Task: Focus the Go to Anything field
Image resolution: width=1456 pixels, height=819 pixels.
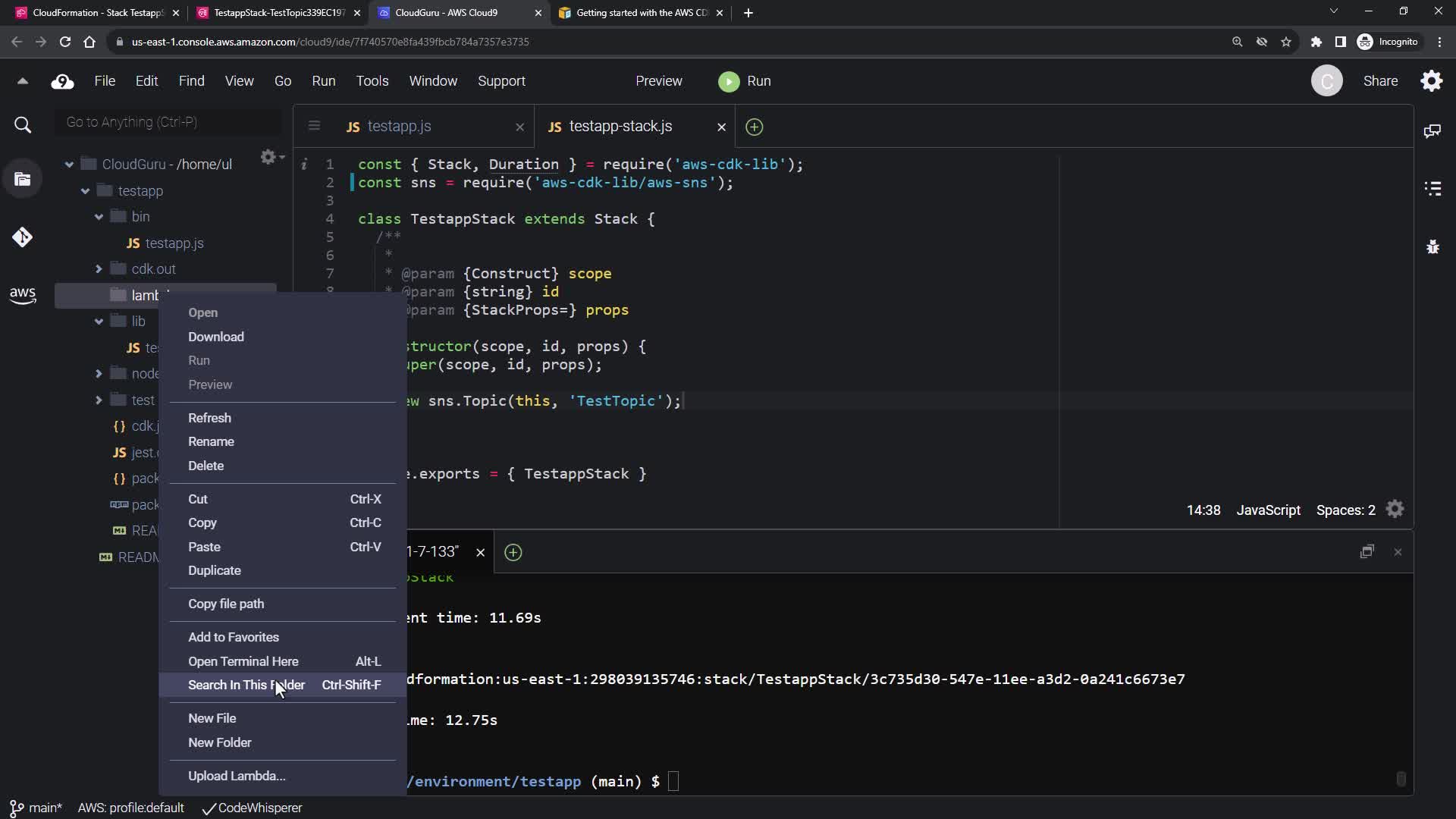Action: tap(168, 122)
